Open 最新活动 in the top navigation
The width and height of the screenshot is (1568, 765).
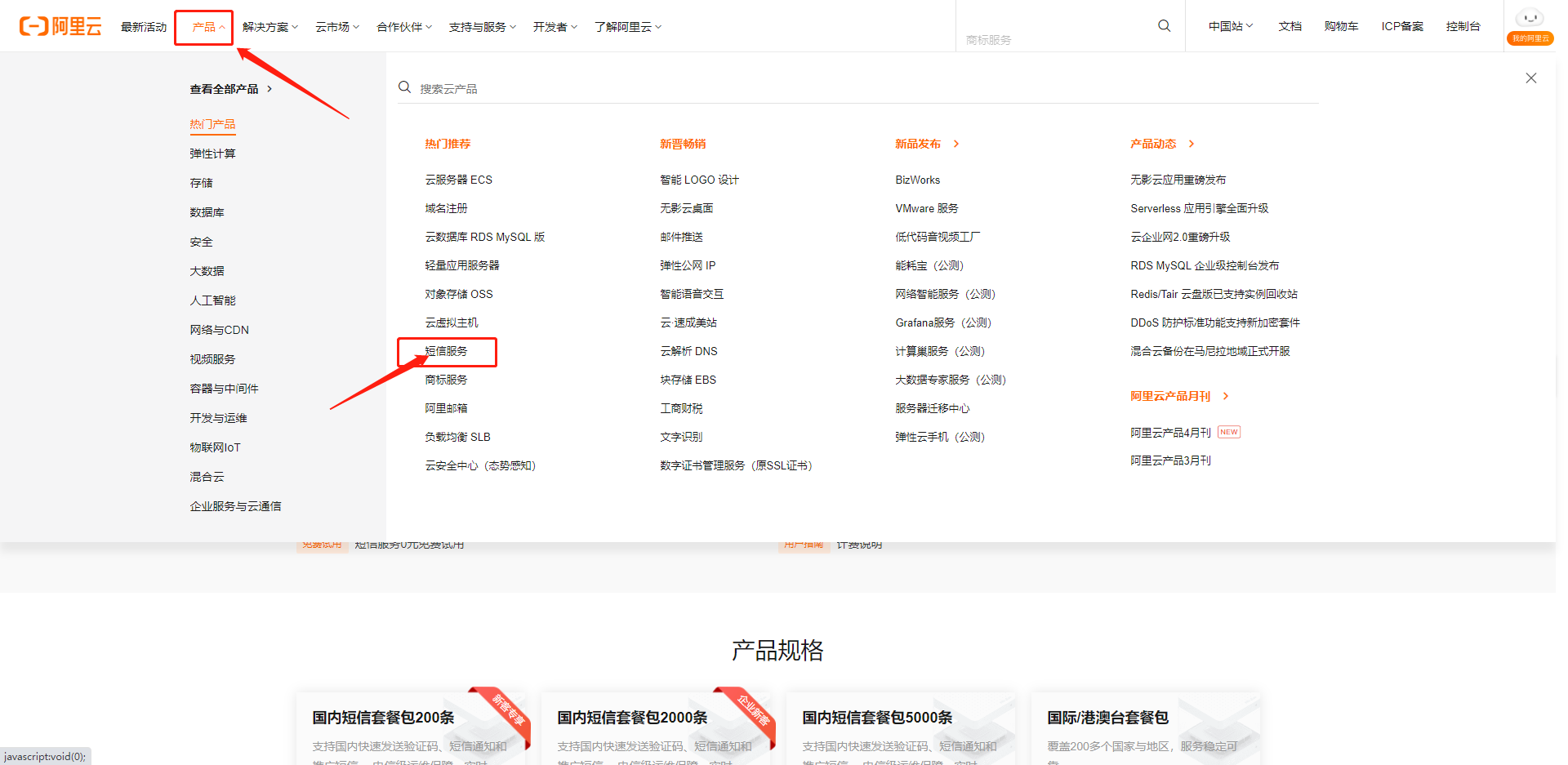144,27
